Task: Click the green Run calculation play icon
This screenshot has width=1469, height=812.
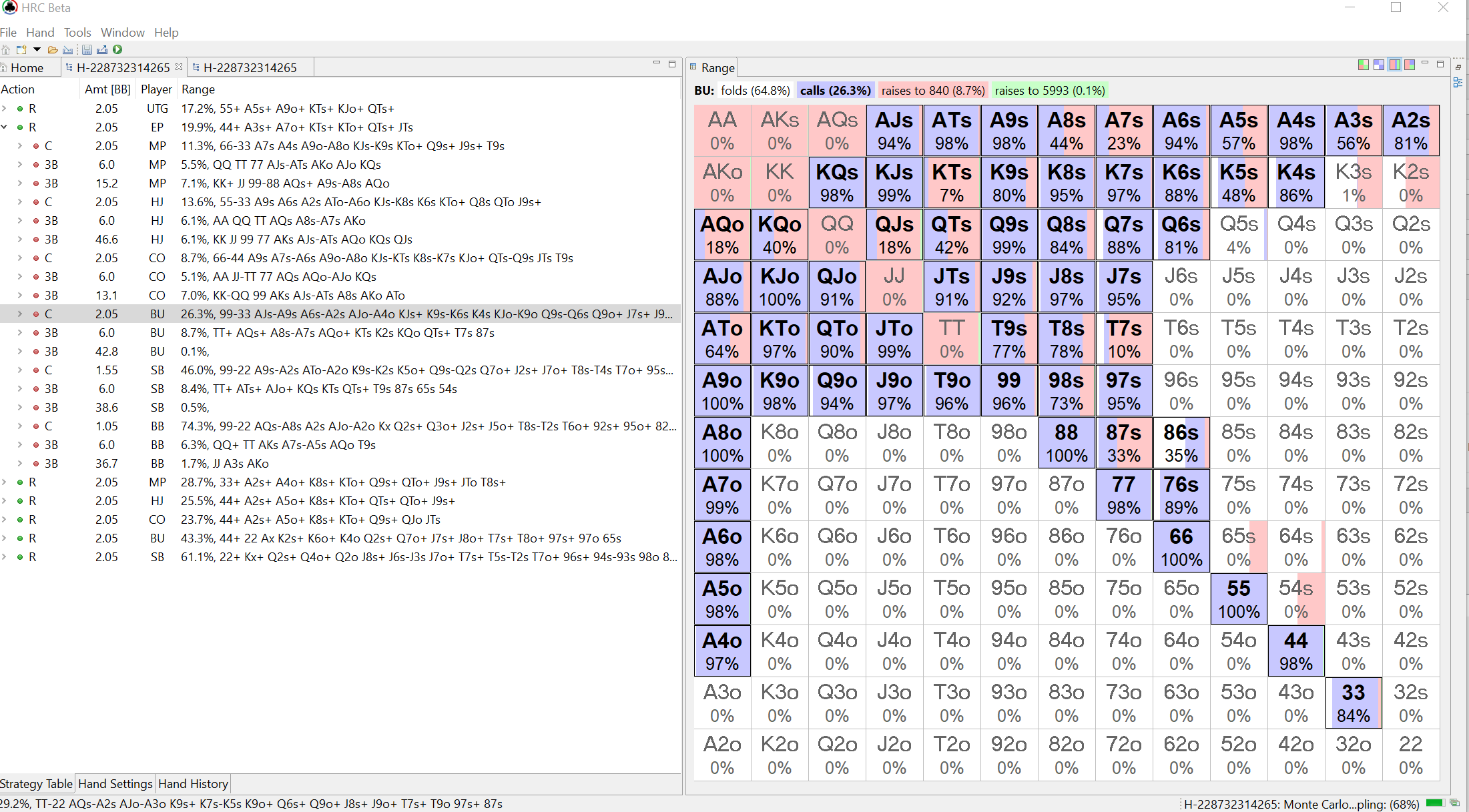Action: tap(117, 49)
